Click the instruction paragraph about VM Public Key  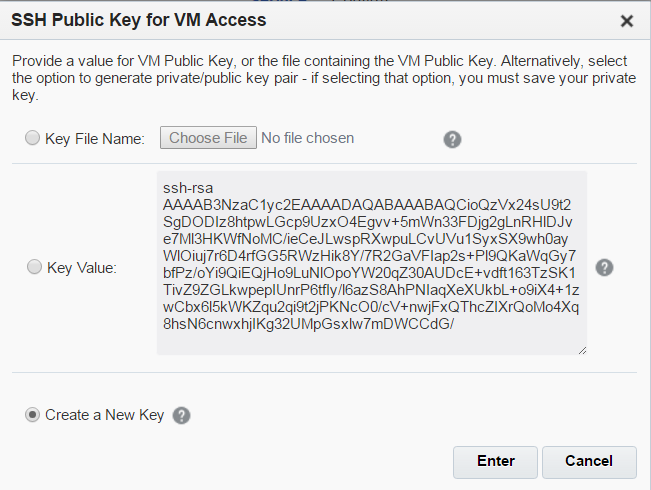320,78
